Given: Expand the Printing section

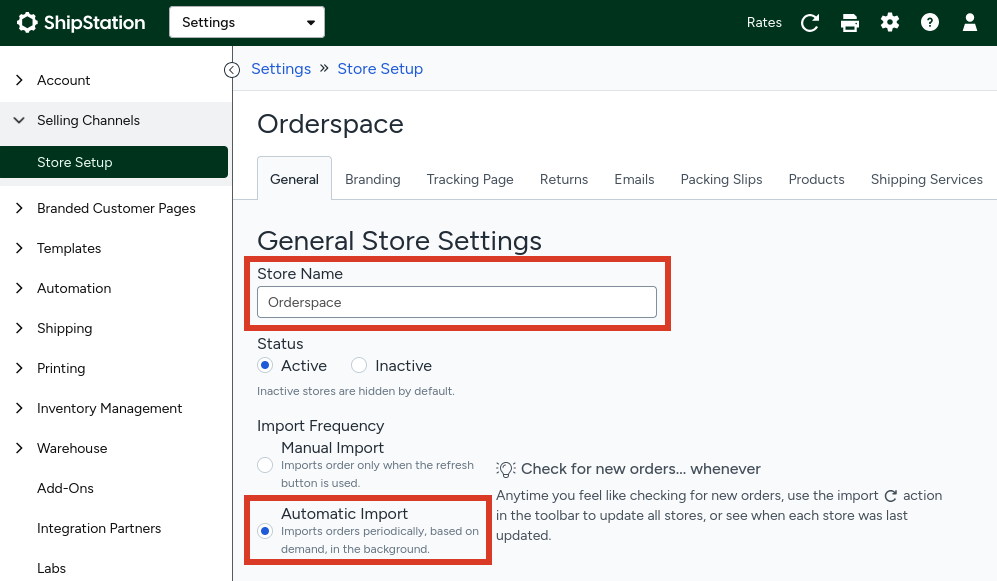Looking at the screenshot, I should (x=19, y=368).
